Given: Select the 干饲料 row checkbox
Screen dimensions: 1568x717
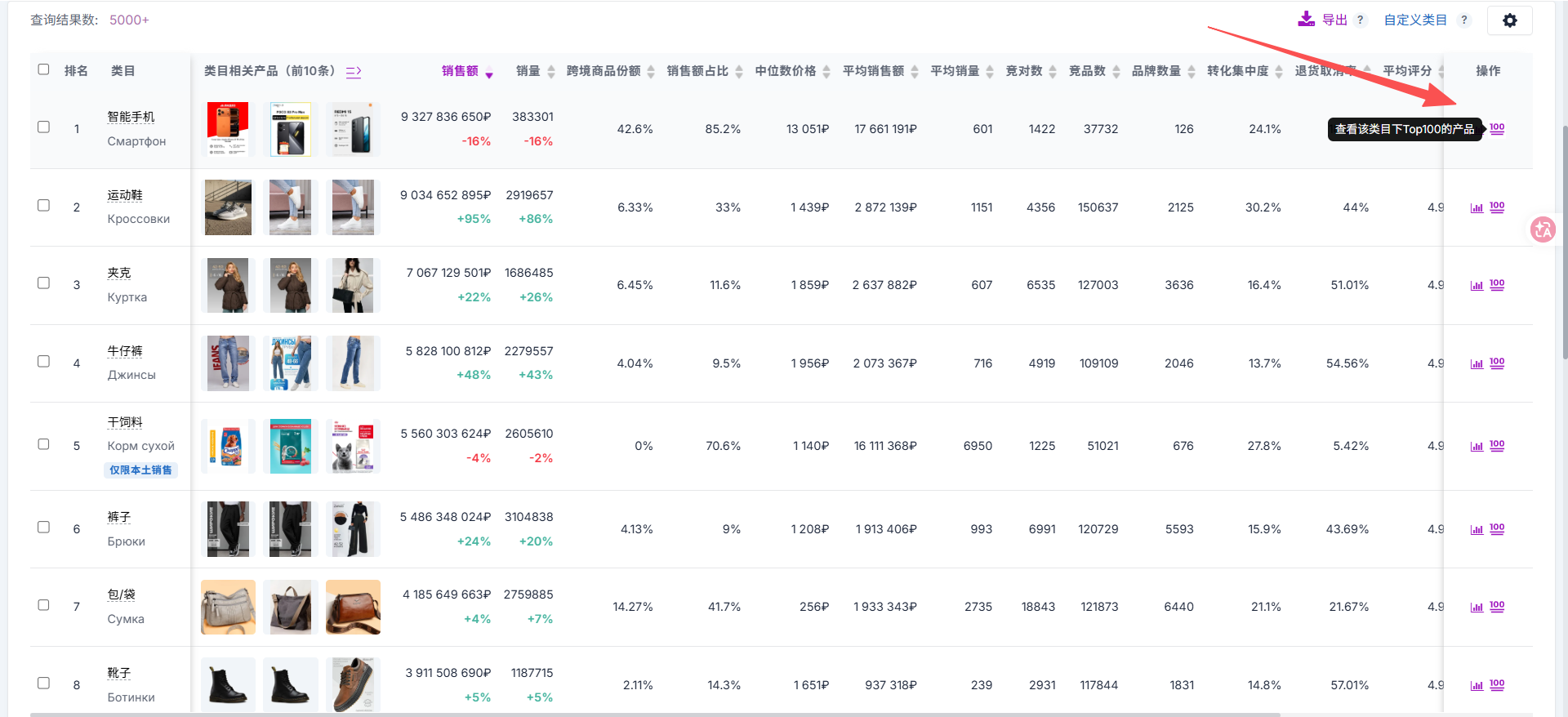Looking at the screenshot, I should (44, 444).
